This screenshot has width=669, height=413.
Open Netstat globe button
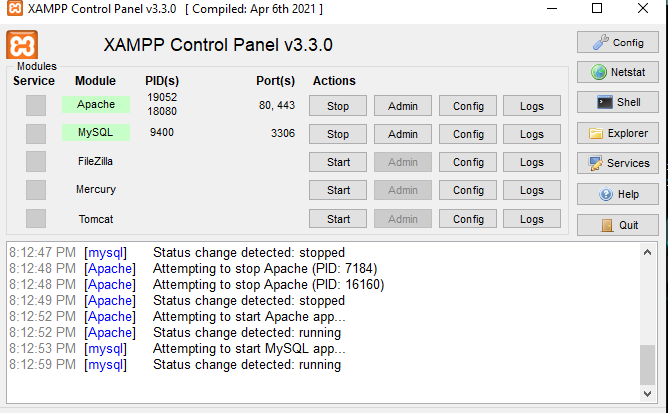pos(617,72)
